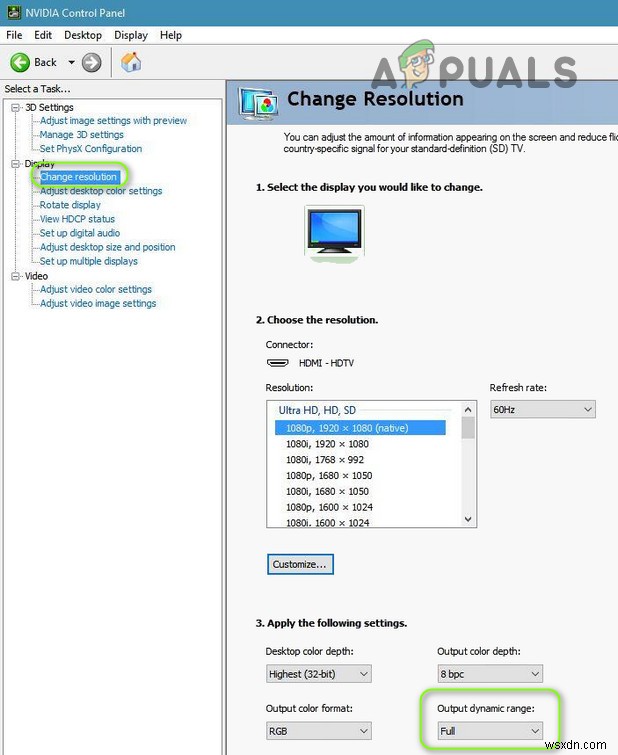This screenshot has width=618, height=755.
Task: Click the resolution list scrollbar thumb
Action: [x=468, y=428]
